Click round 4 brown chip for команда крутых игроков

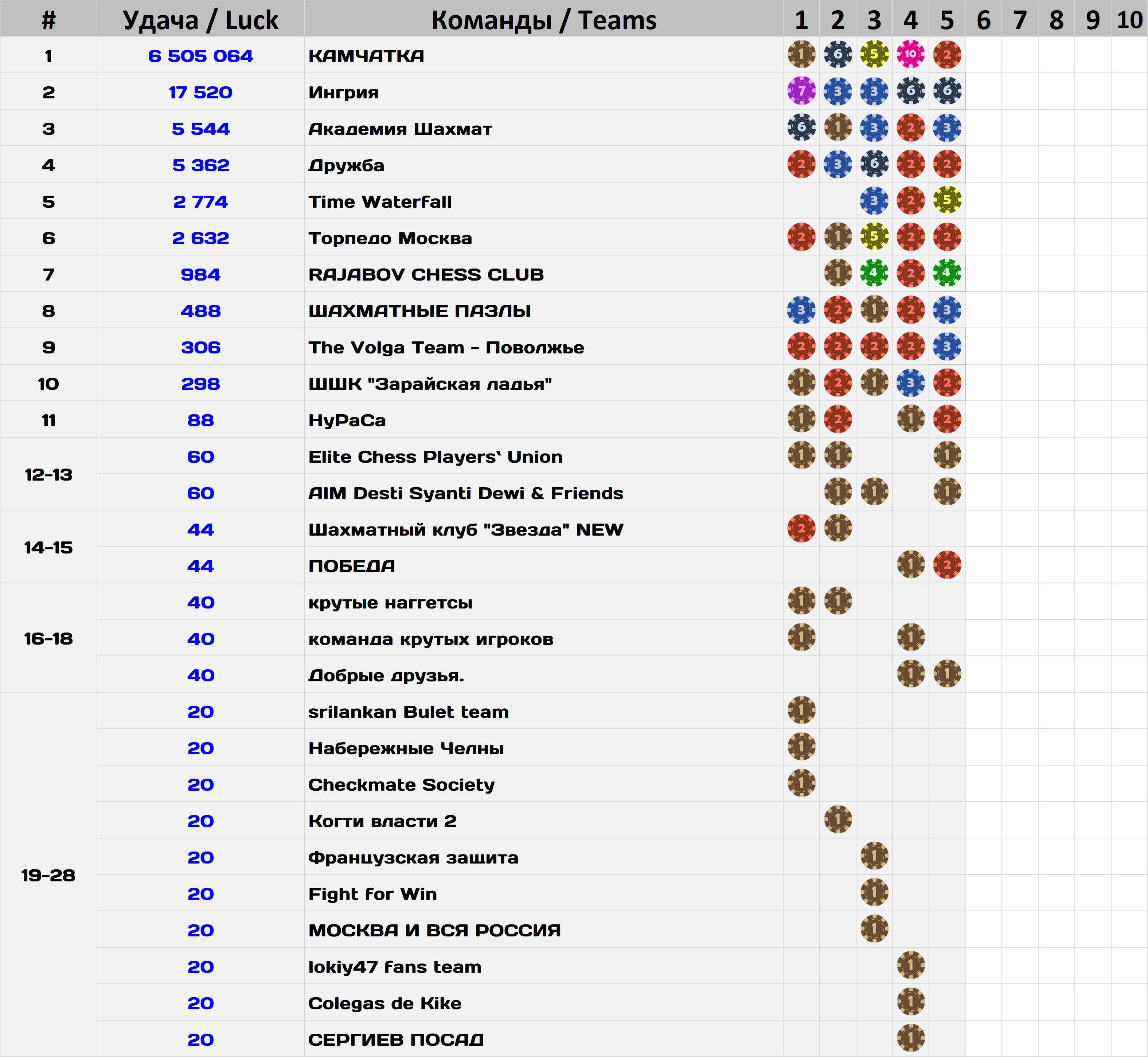(x=911, y=638)
